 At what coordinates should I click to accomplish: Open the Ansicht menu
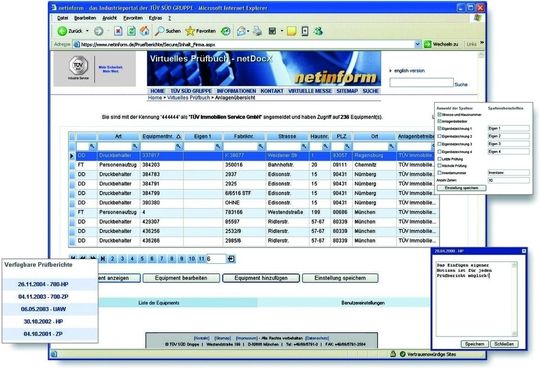110,18
